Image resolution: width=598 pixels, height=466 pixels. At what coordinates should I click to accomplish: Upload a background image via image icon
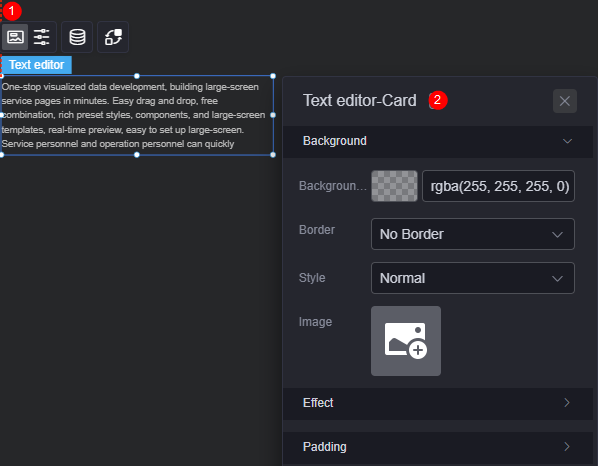point(406,341)
